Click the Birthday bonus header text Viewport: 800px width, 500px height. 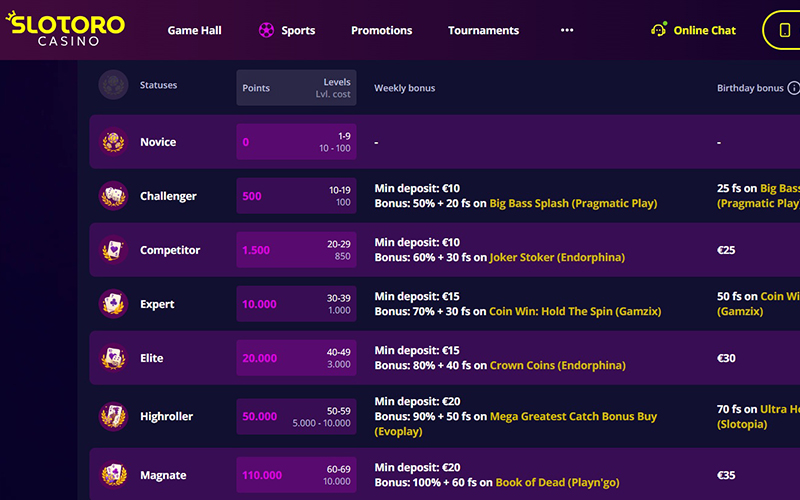pos(750,88)
